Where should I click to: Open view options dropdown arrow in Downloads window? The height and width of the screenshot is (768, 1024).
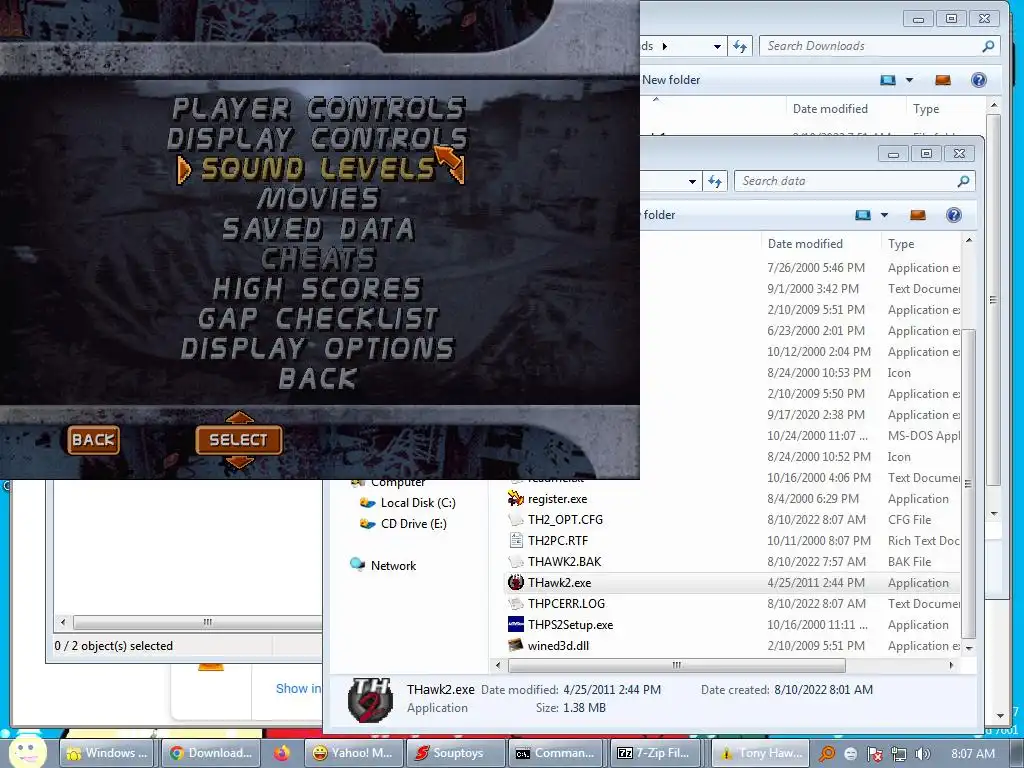pyautogui.click(x=909, y=80)
